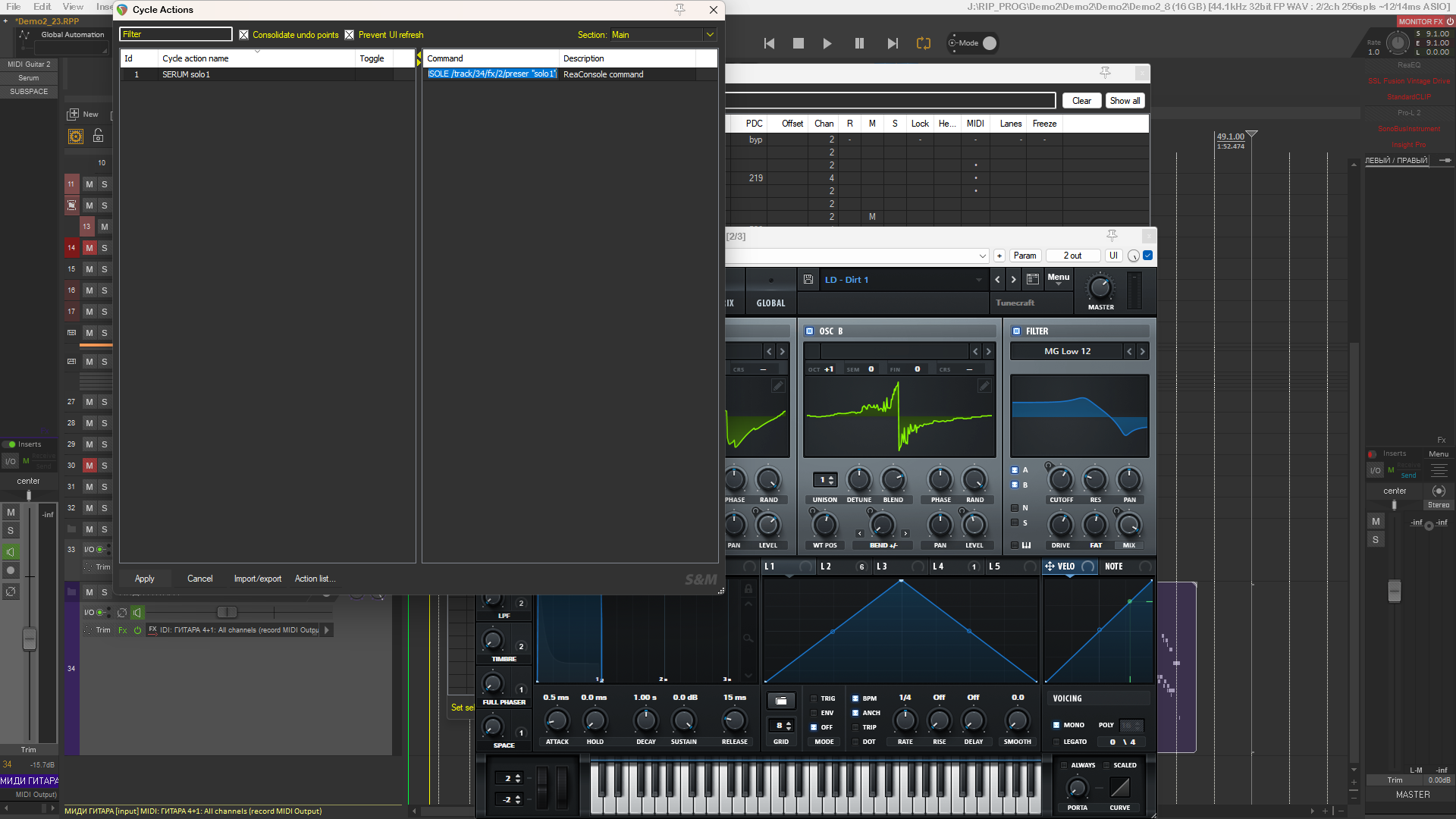
Task: Open the Edit menu
Action: pos(42,7)
